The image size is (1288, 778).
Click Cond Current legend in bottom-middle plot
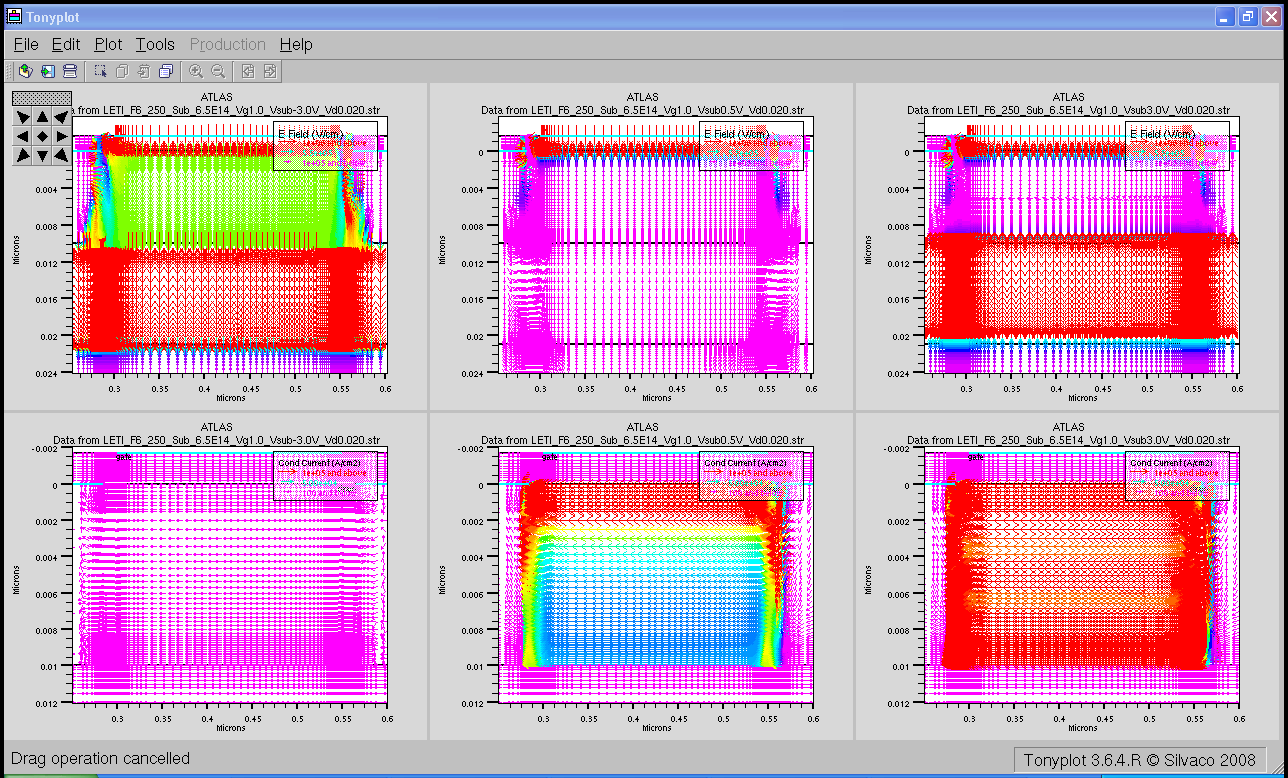pyautogui.click(x=751, y=476)
